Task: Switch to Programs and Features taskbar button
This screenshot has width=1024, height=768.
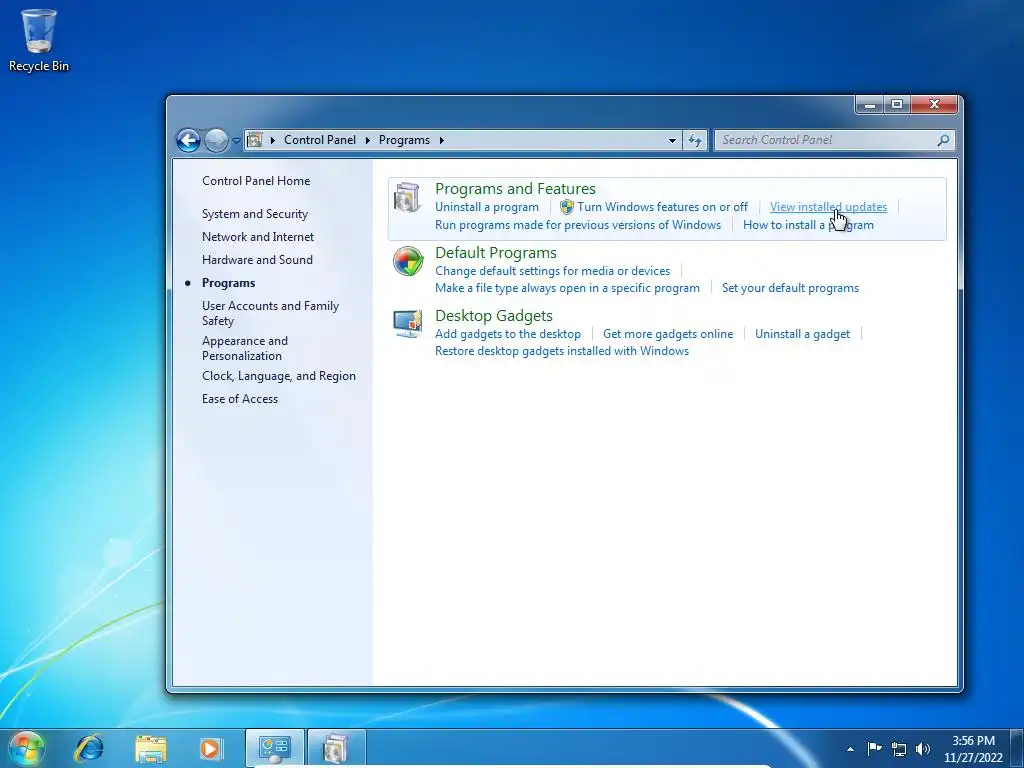Action: coord(336,748)
